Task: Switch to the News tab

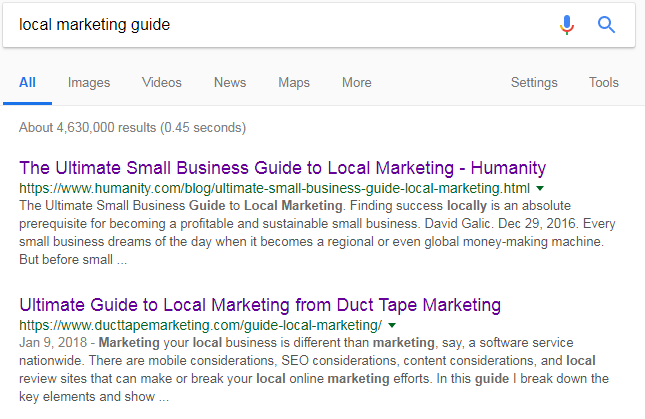Action: tap(230, 83)
